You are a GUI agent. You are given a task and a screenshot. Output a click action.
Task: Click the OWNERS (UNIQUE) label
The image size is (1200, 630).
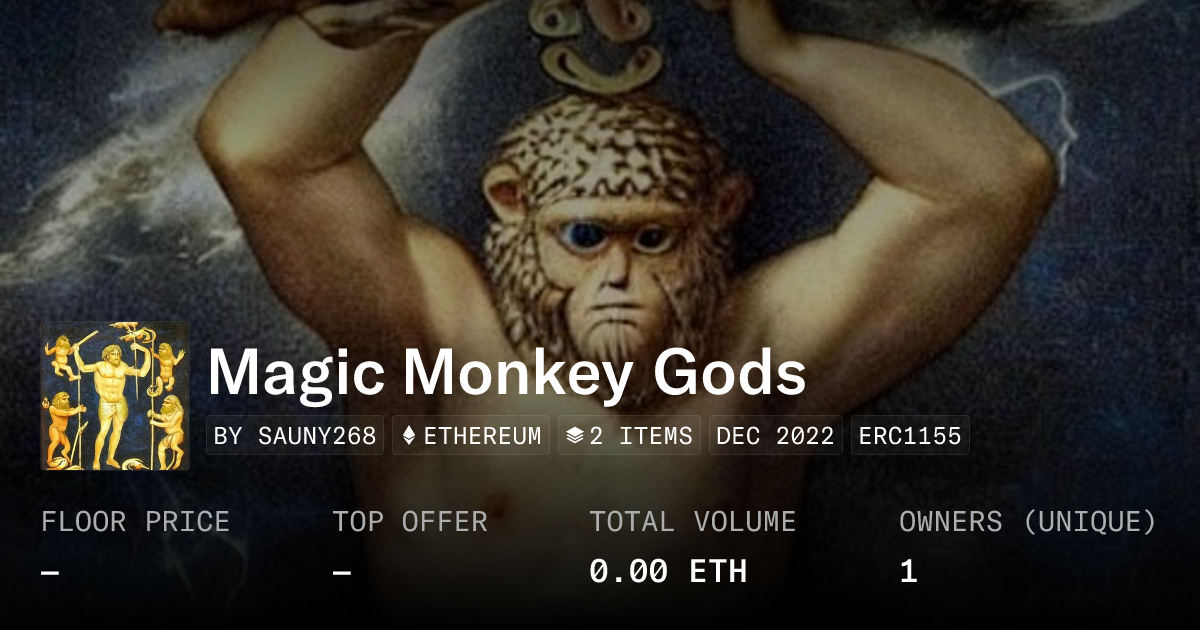pos(1028,522)
